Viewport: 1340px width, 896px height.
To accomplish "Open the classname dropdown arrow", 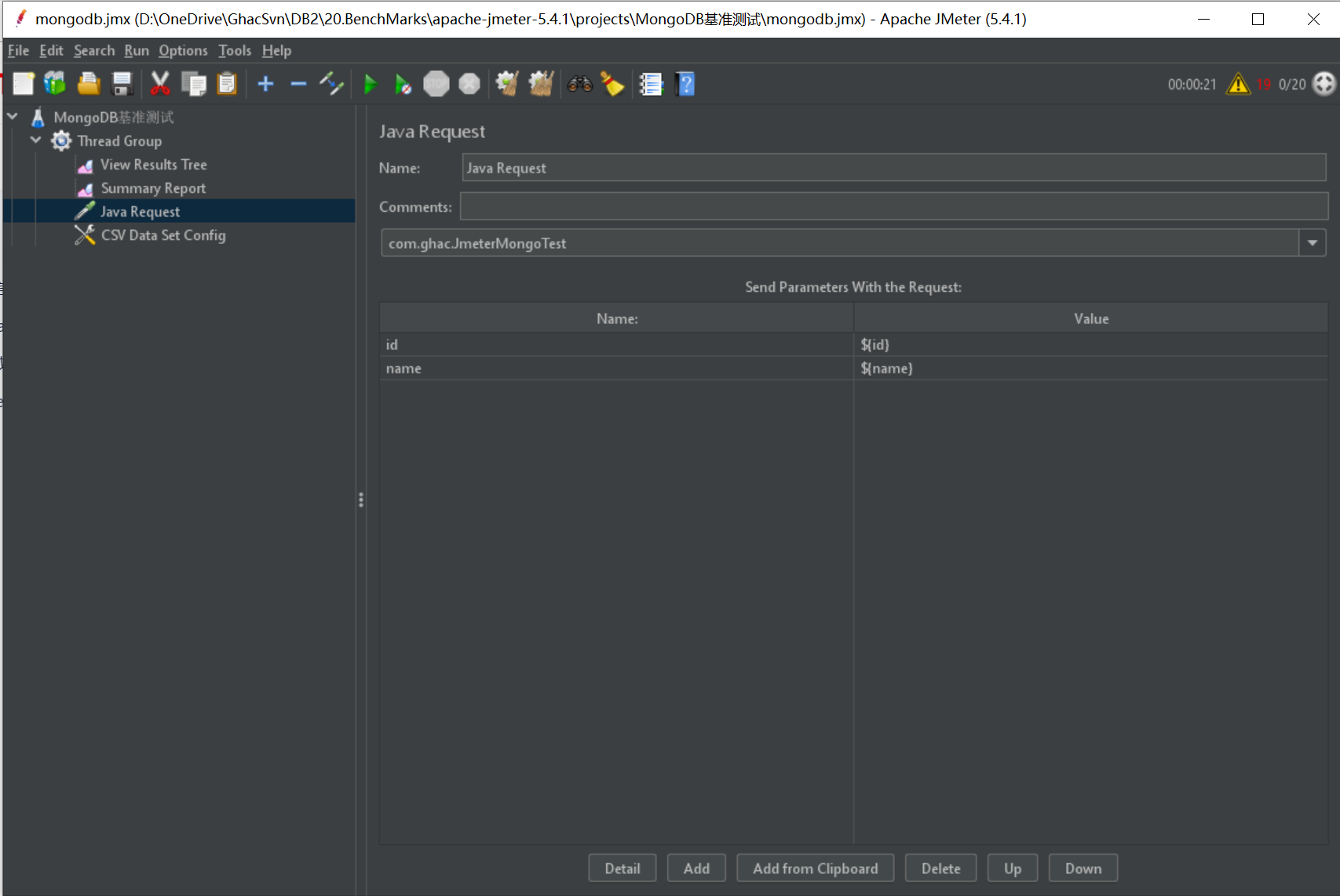I will click(1313, 243).
